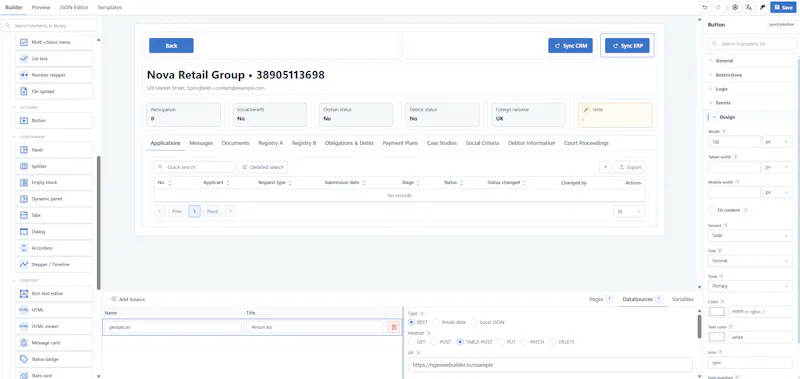This screenshot has width=800, height=379.
Task: Open the Size dropdown showing Normal
Action: [x=750, y=261]
